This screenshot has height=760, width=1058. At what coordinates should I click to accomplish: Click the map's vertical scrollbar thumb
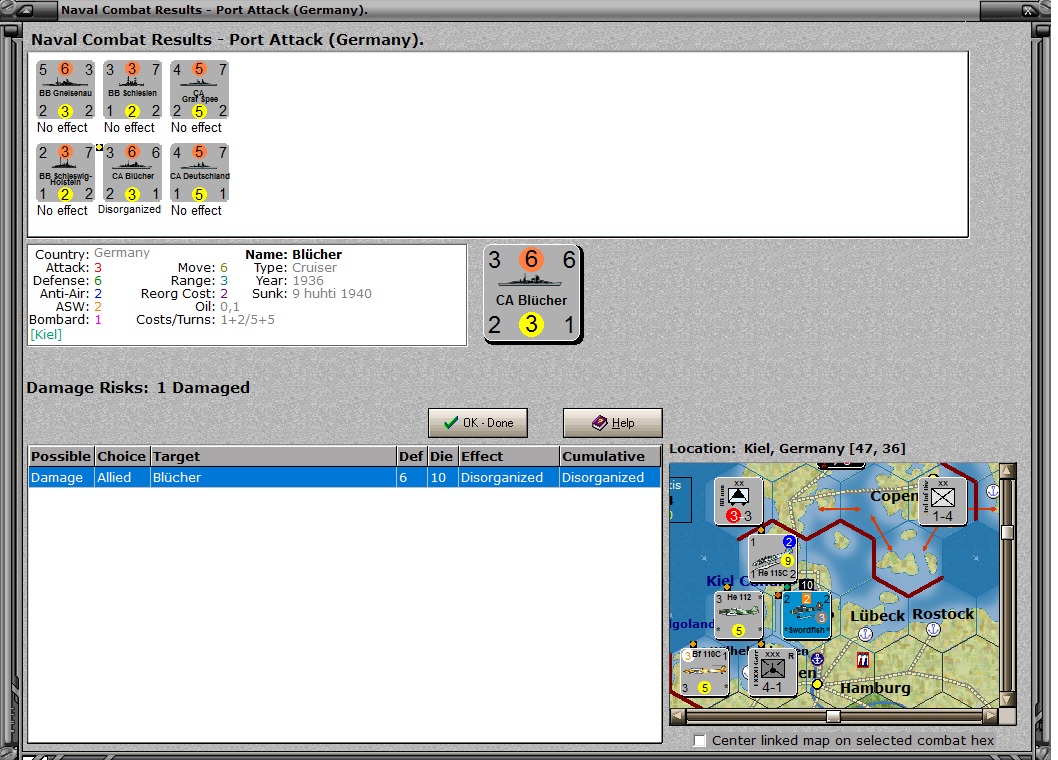coord(1007,533)
